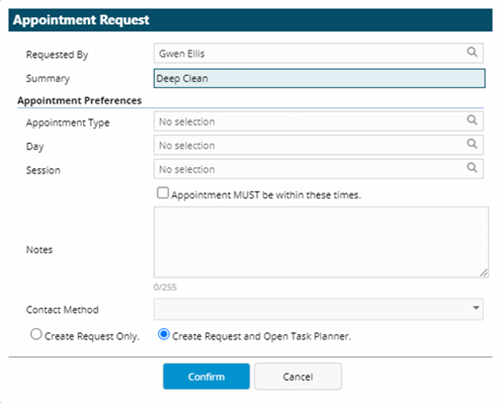The image size is (500, 403).
Task: Open the Session lookup search icon
Action: 472,168
